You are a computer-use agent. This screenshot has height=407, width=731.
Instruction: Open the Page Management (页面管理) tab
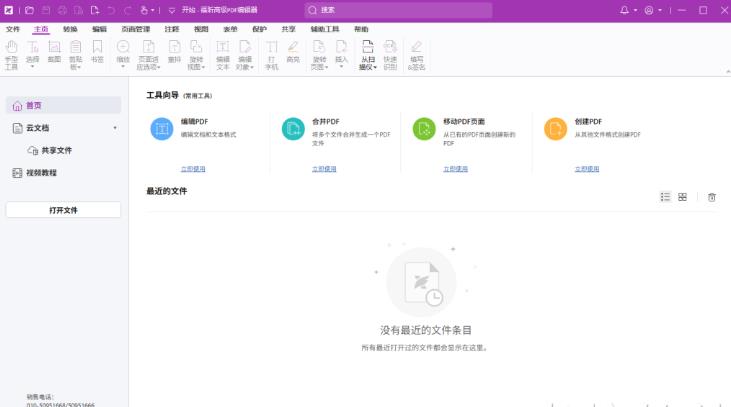tap(136, 29)
